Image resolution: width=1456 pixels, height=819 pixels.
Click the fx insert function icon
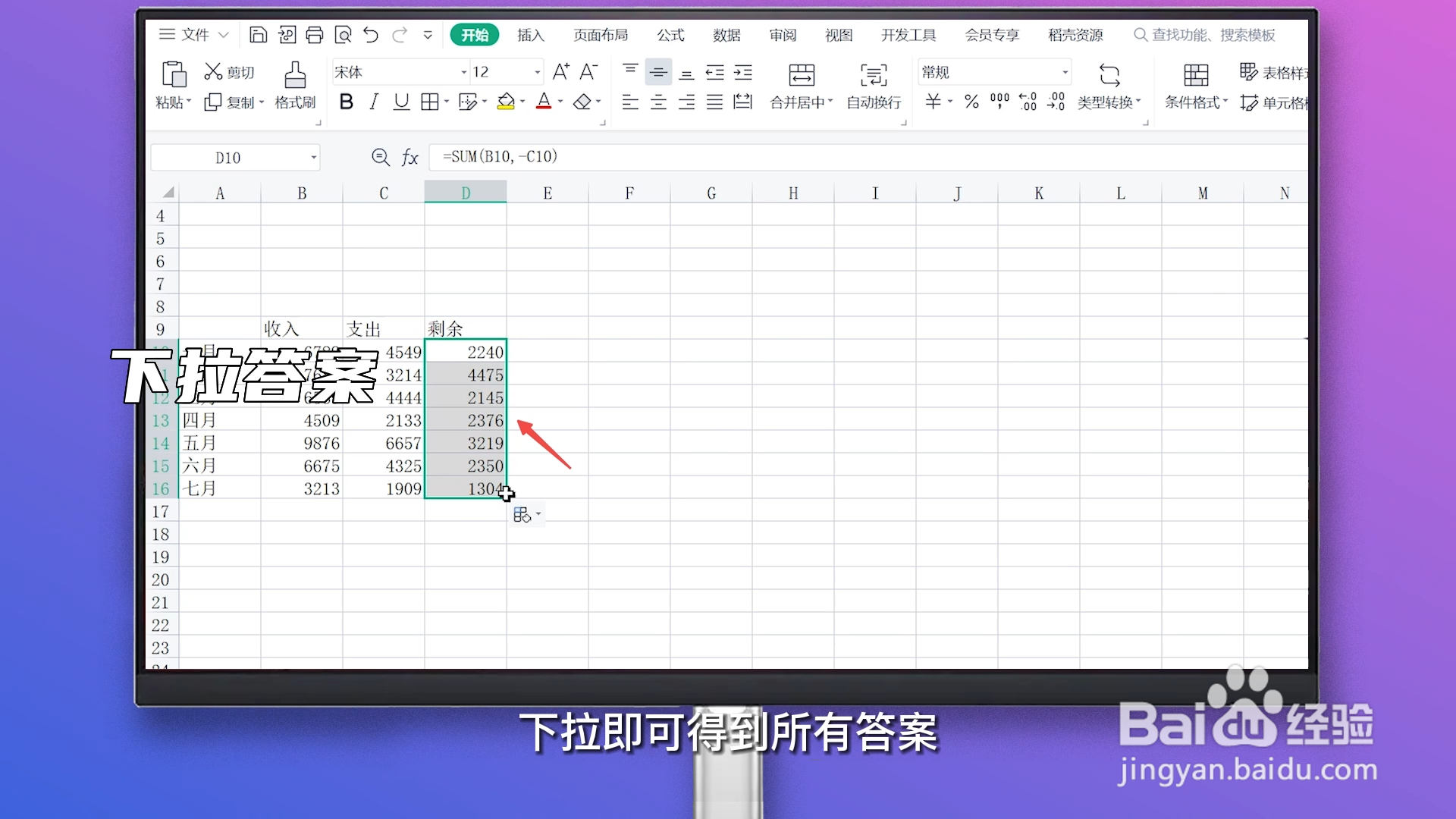coord(409,157)
